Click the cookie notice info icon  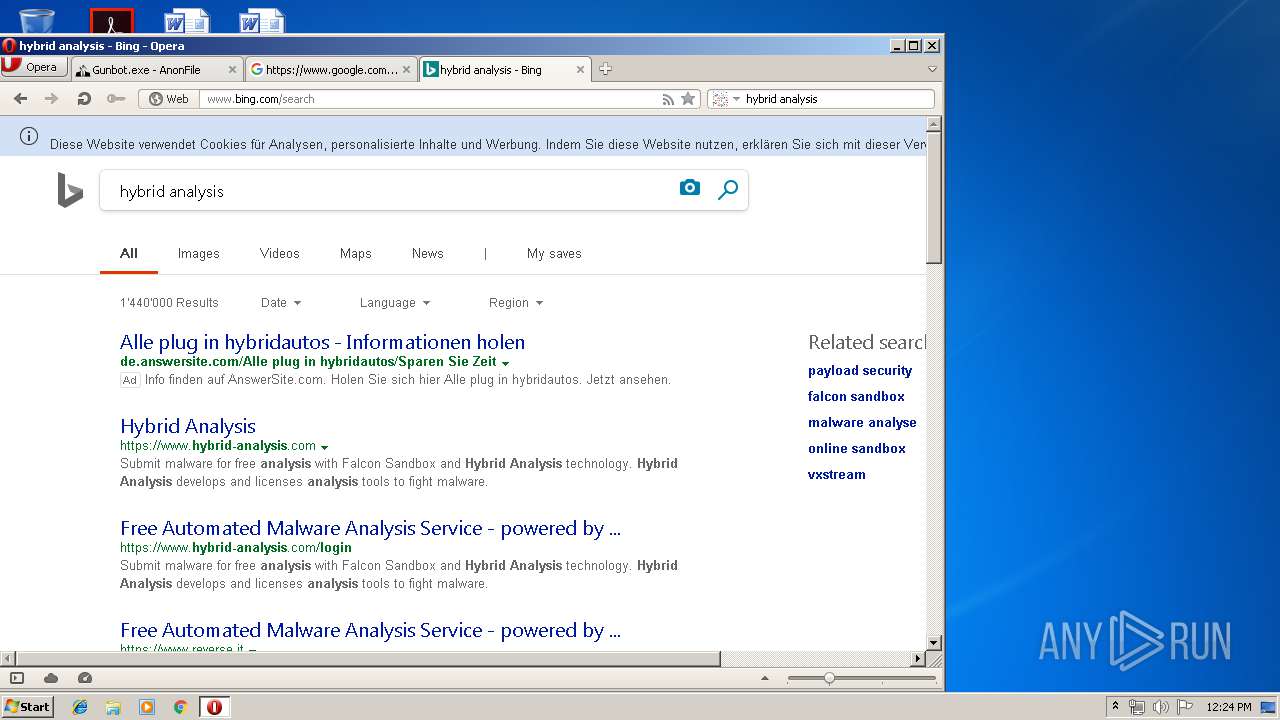coord(29,136)
